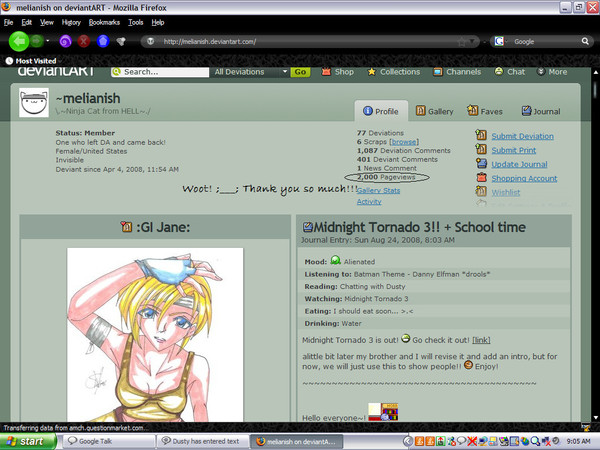Open back/forward history dropdown arrow
The image size is (600, 450).
point(48,41)
